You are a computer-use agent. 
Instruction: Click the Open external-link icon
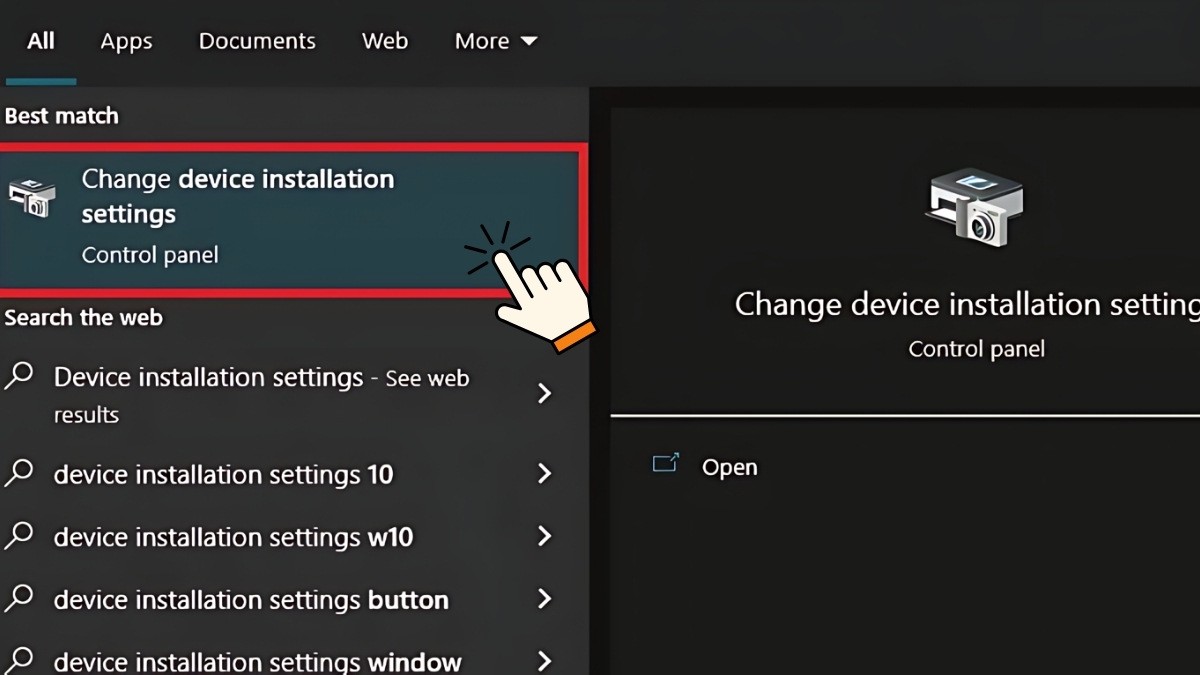[664, 465]
